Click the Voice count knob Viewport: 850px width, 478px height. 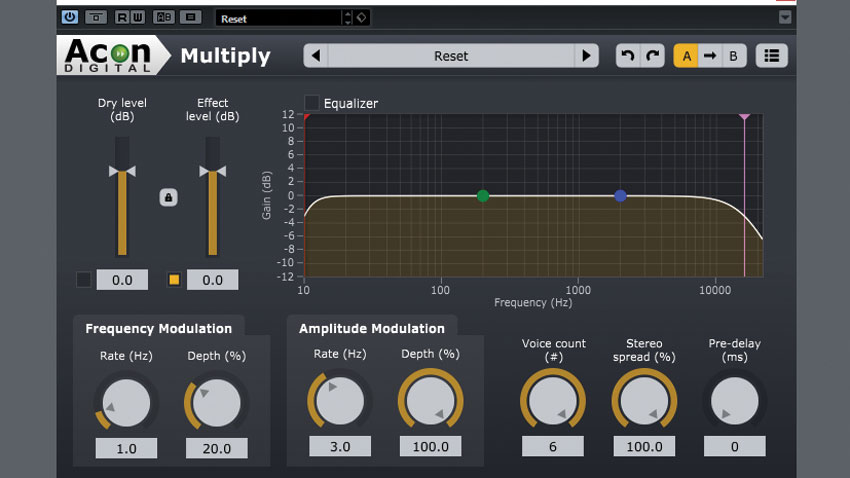click(553, 402)
